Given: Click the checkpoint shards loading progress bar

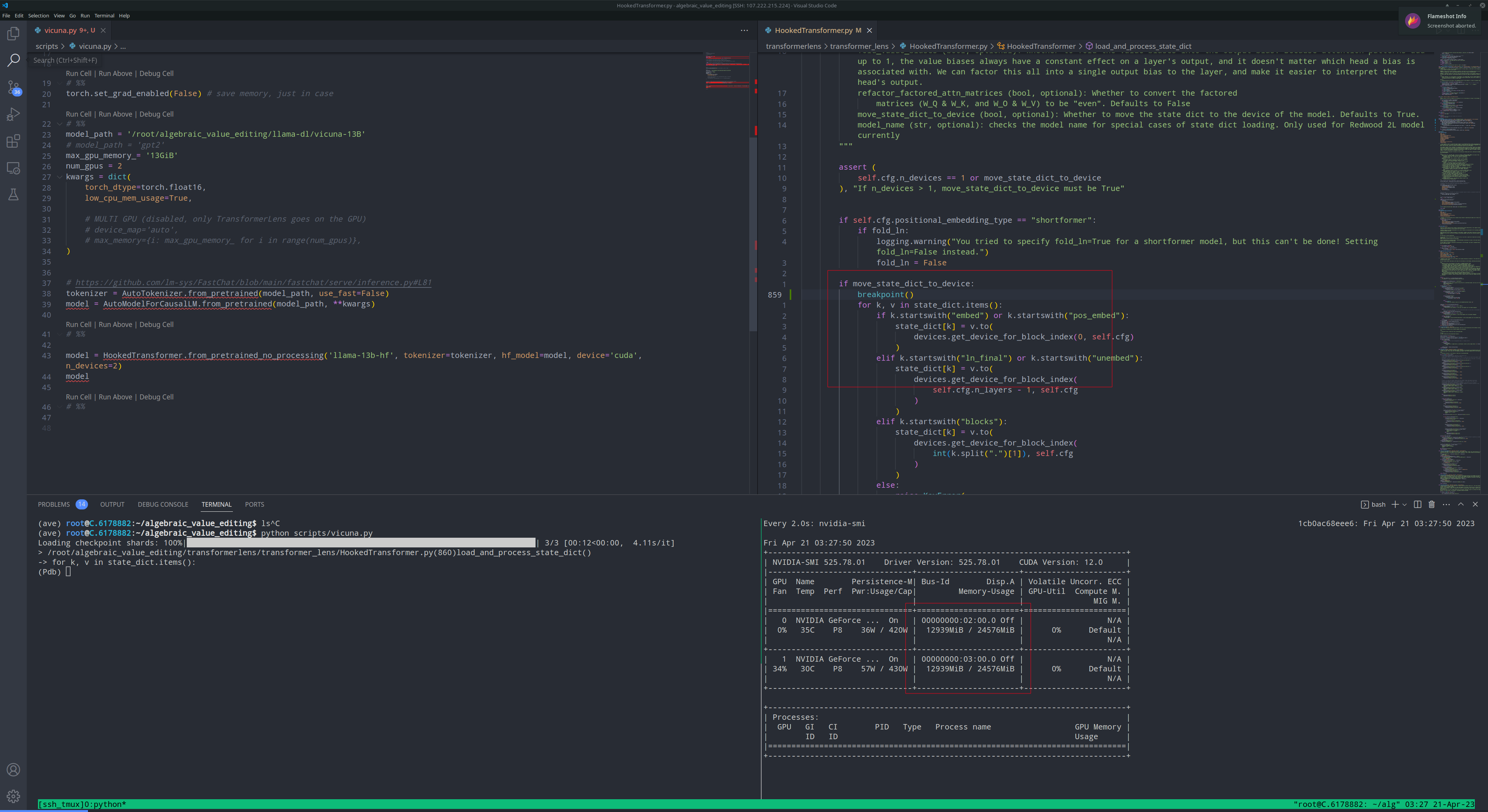Looking at the screenshot, I should 361,542.
